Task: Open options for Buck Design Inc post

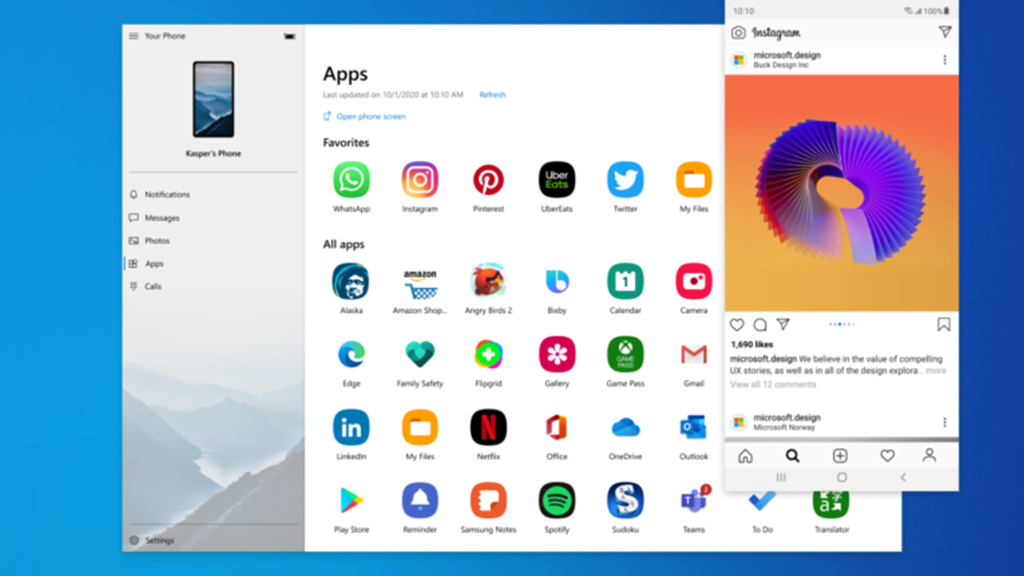Action: coord(944,60)
